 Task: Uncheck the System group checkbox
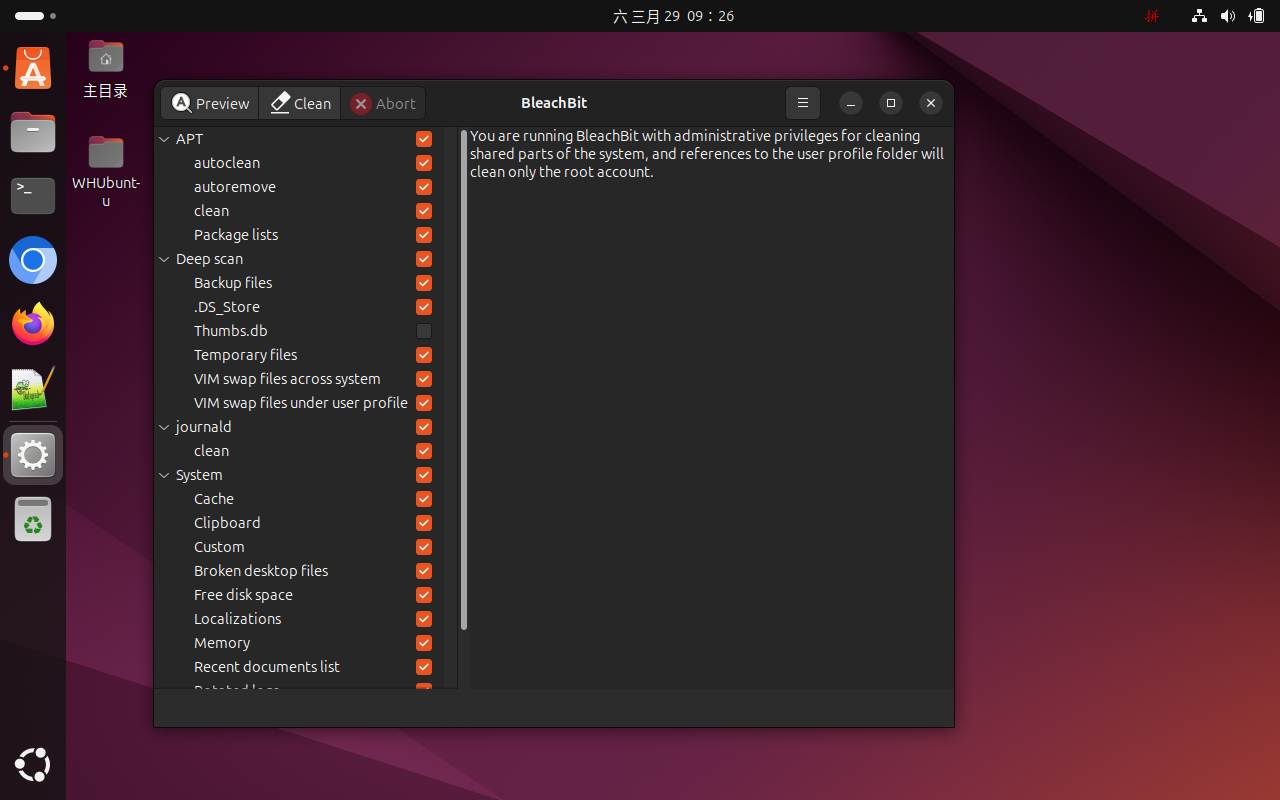click(424, 475)
